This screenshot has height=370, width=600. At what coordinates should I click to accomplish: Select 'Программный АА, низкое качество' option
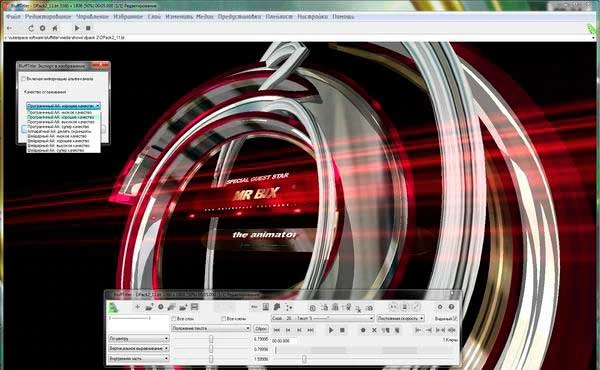(64, 112)
